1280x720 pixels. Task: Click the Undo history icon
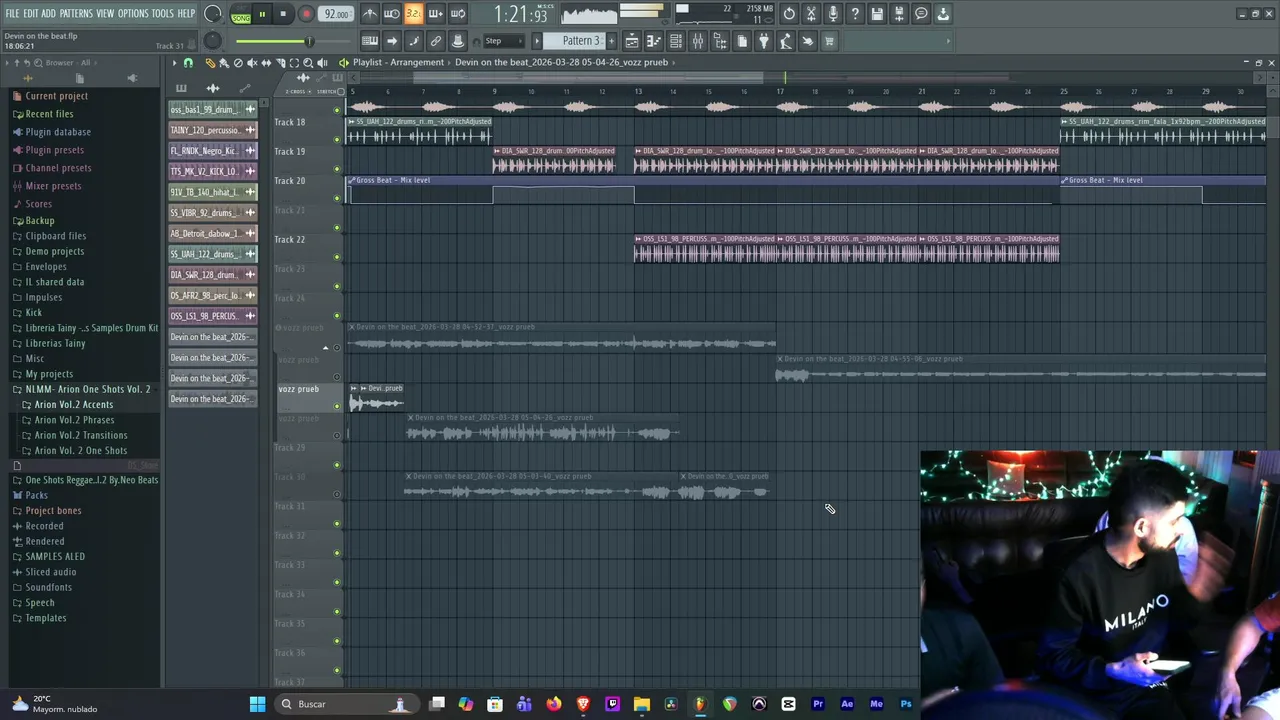(x=789, y=14)
